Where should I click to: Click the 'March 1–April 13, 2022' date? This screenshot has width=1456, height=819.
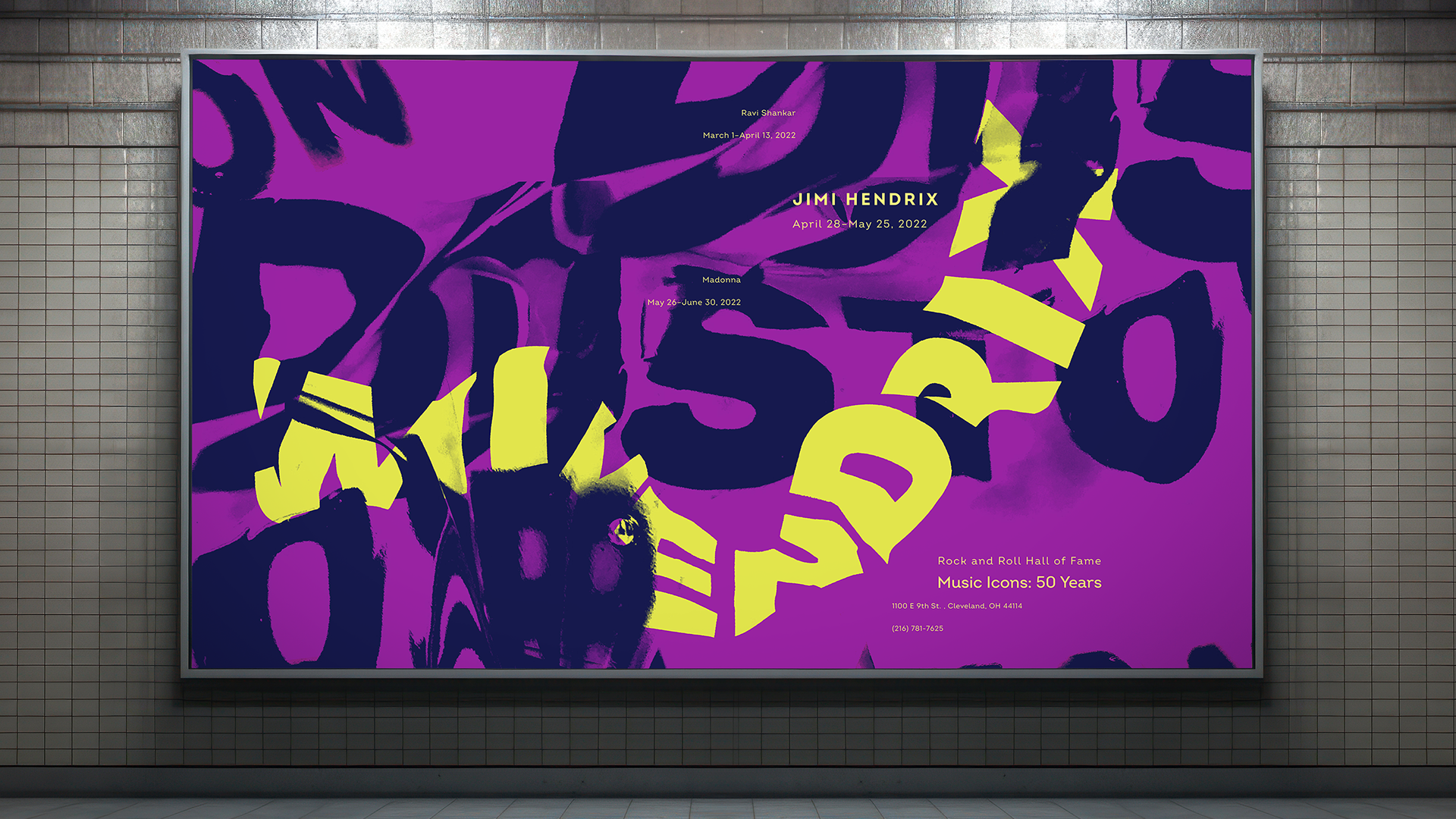(x=749, y=135)
